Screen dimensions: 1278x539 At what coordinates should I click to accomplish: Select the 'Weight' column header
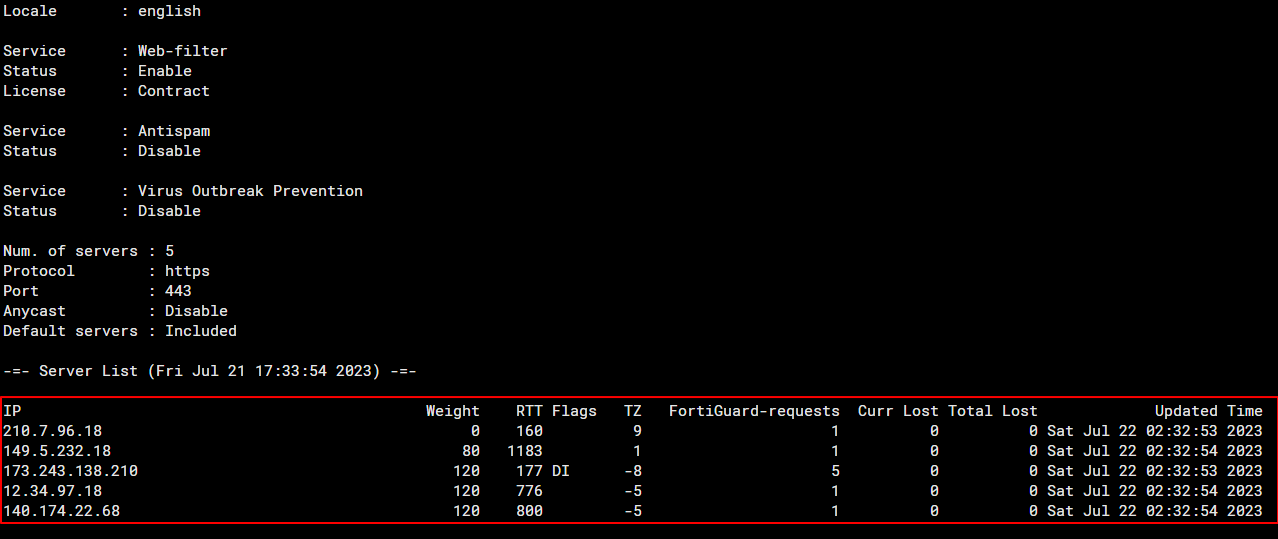click(453, 411)
